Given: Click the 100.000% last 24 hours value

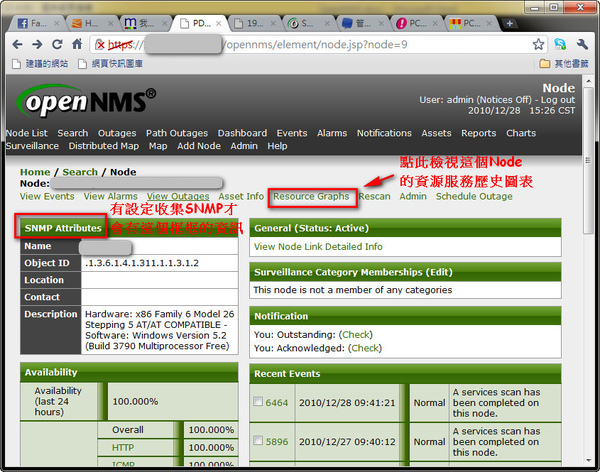Looking at the screenshot, I should (x=135, y=402).
